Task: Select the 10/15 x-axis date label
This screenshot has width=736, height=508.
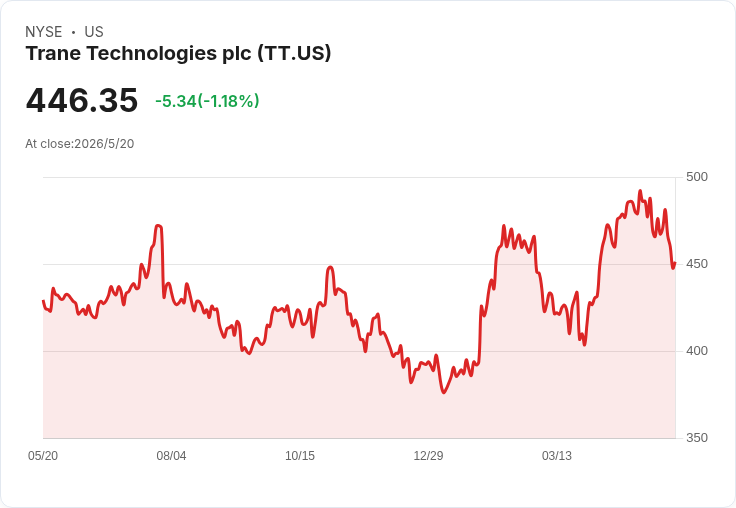Action: (300, 455)
